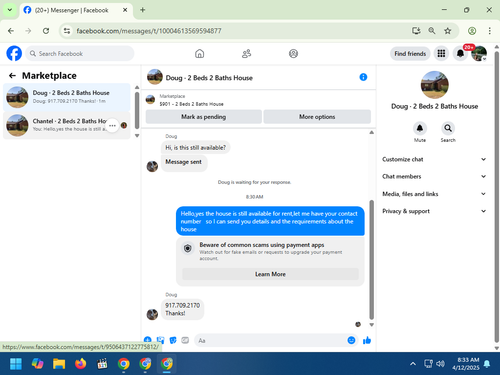Open the Chantel - 2 Beds 2 Baths House conversation

67,125
